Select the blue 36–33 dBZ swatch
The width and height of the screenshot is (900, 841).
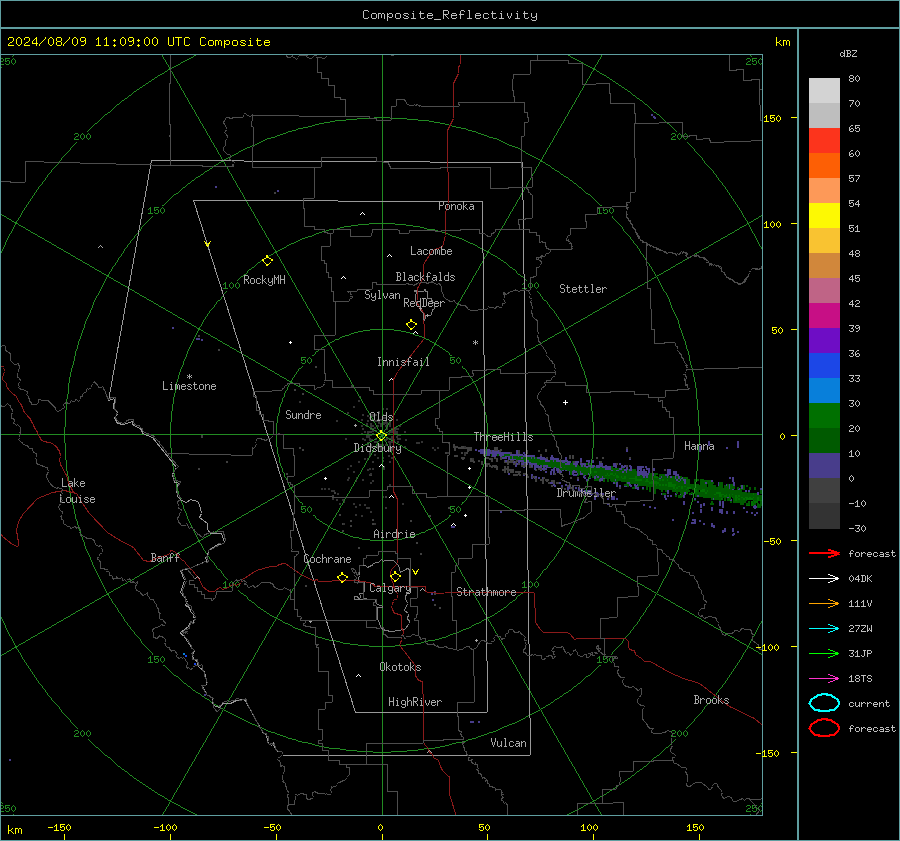824,365
